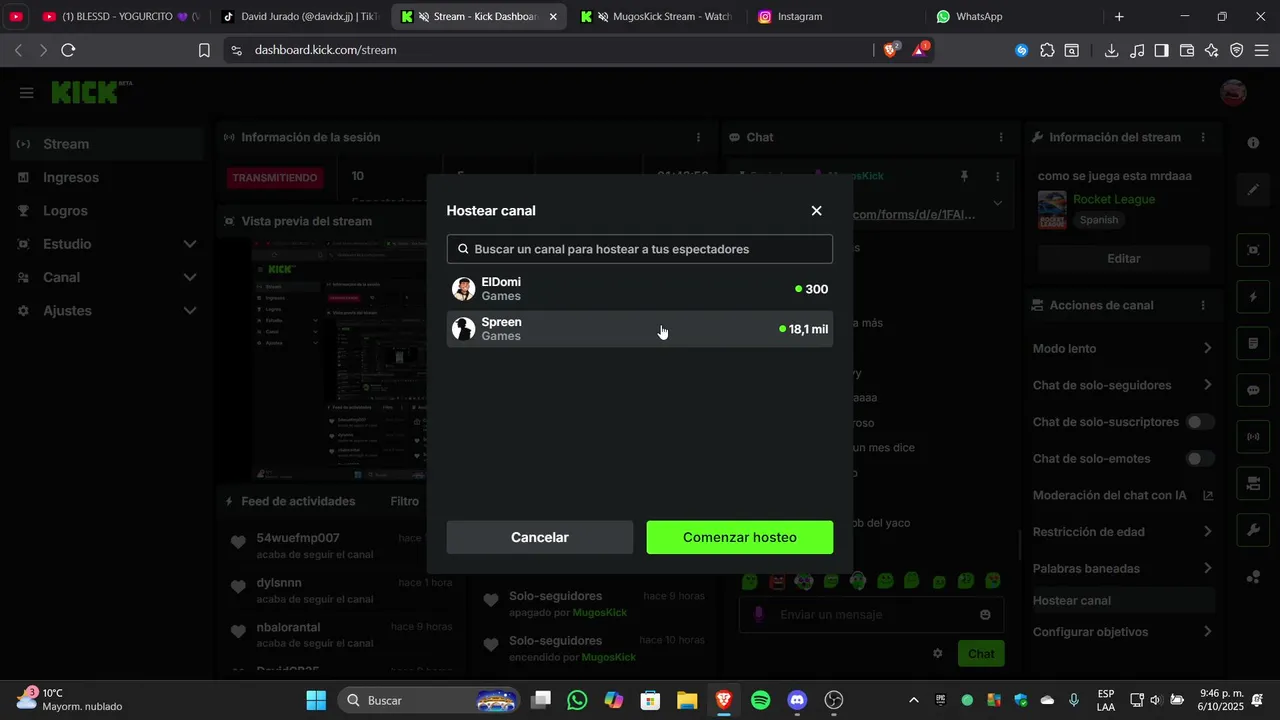Open Información del stream three-dot menu
1280x720 pixels.
click(x=1203, y=137)
